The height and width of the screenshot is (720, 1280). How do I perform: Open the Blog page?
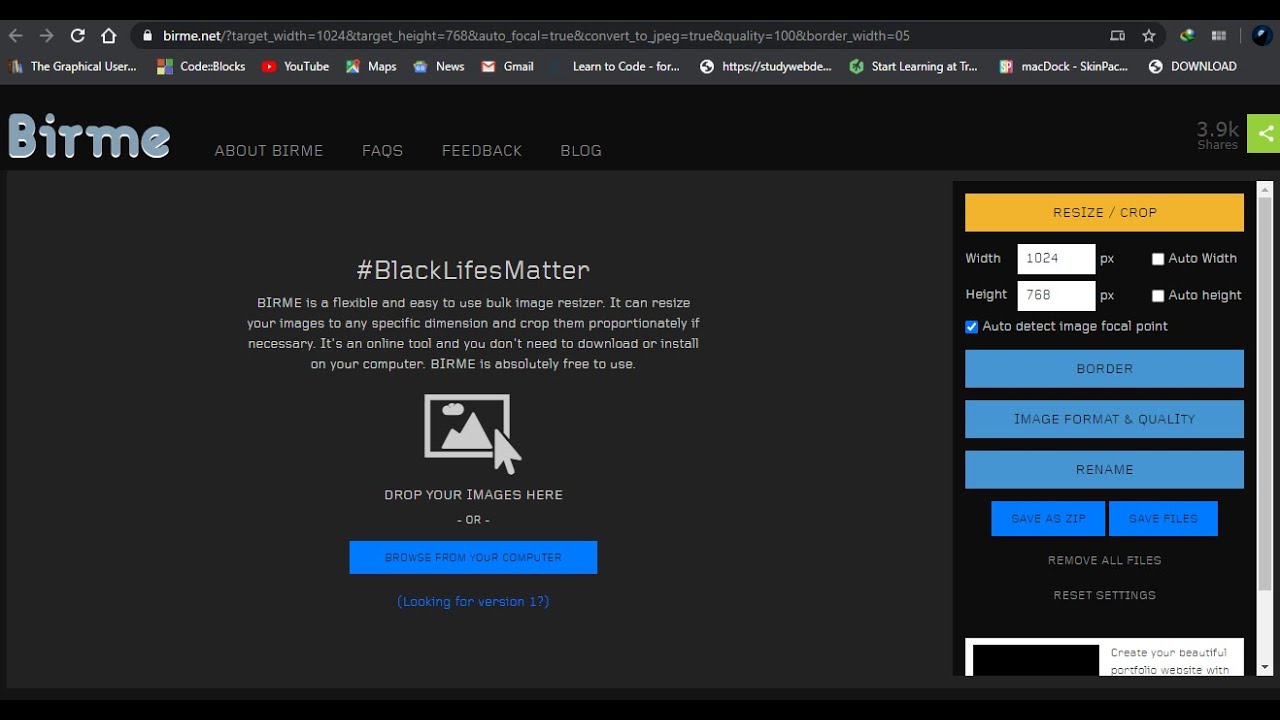(581, 151)
